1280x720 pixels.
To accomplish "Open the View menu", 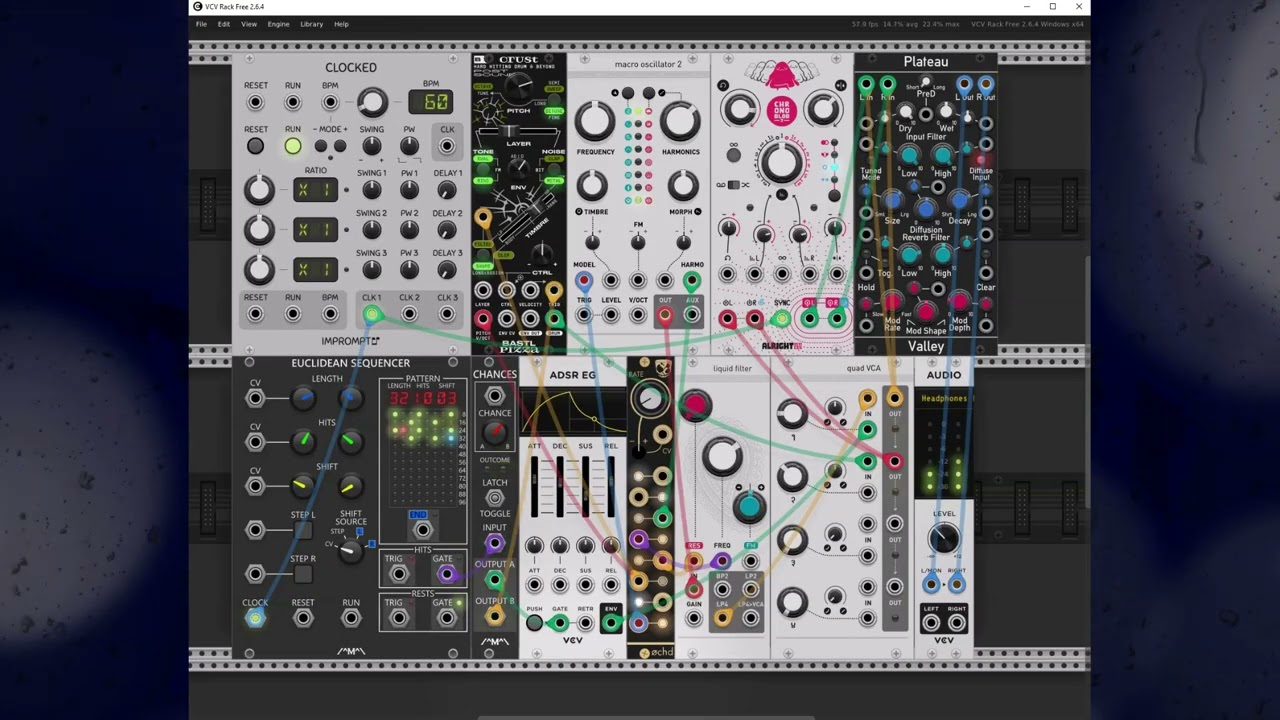I will (x=249, y=24).
